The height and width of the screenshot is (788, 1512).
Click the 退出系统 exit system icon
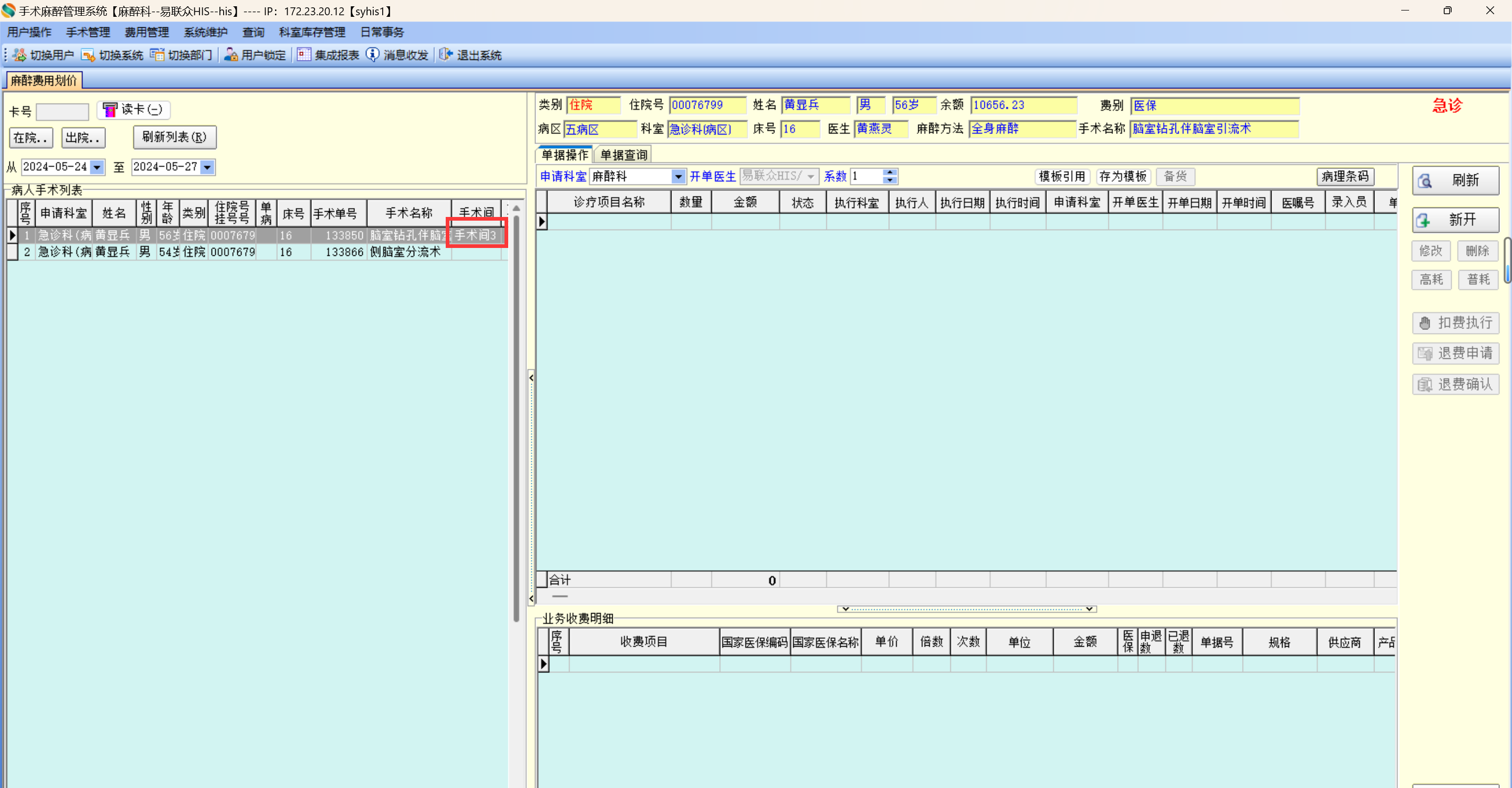coord(446,55)
